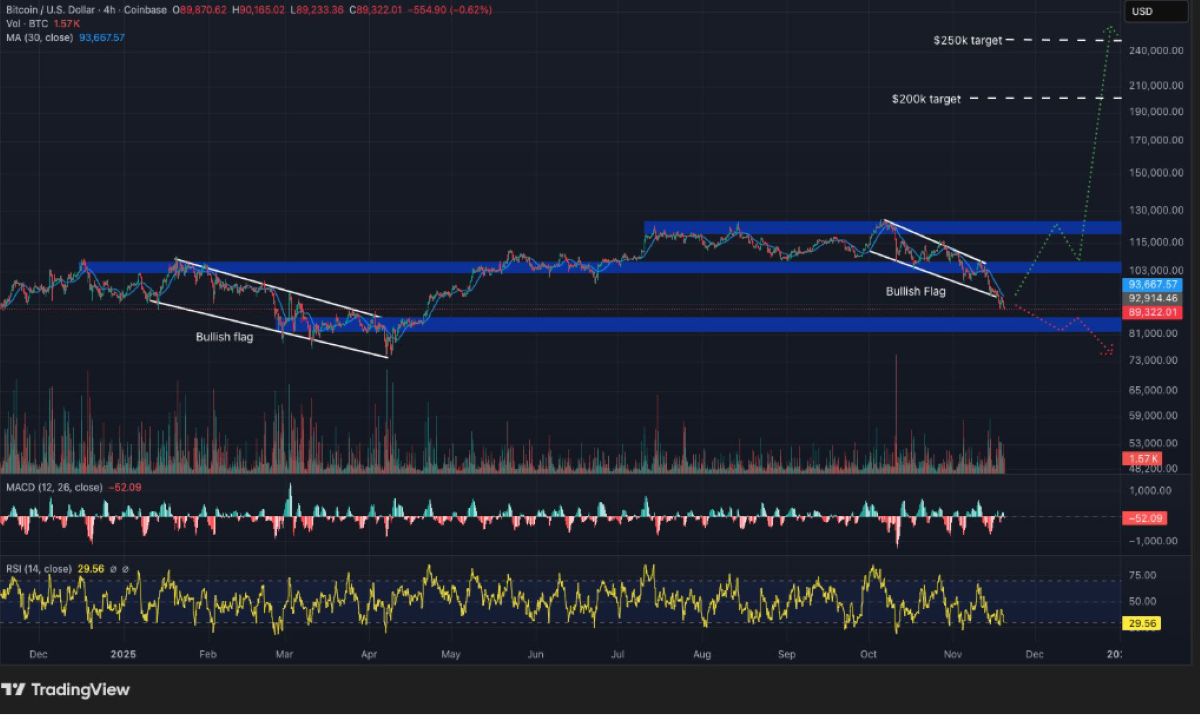Viewport: 1200px width, 719px height.
Task: Click the Jul label on the time axis
Action: (617, 654)
